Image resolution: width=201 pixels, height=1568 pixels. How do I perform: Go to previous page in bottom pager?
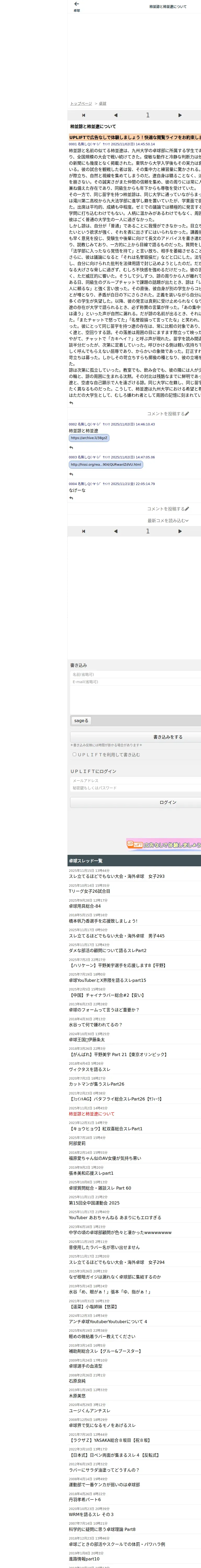click(116, 531)
